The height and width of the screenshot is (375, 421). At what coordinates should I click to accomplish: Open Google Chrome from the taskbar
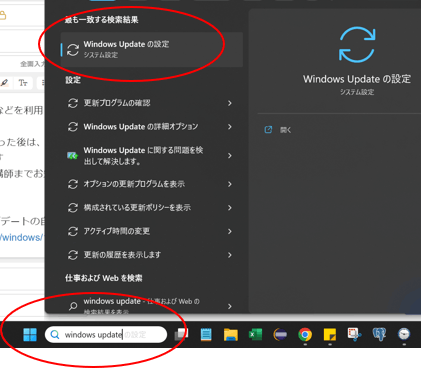pos(305,334)
